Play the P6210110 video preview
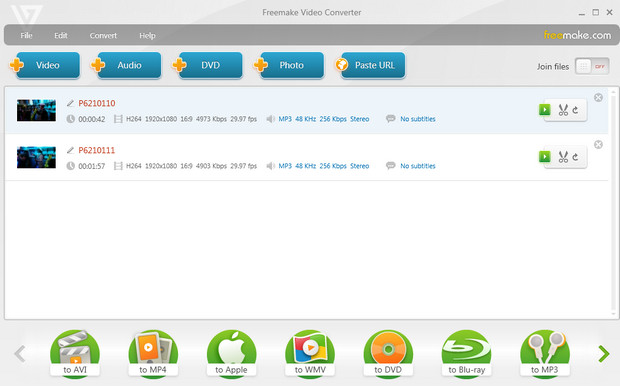The width and height of the screenshot is (620, 386). point(544,110)
